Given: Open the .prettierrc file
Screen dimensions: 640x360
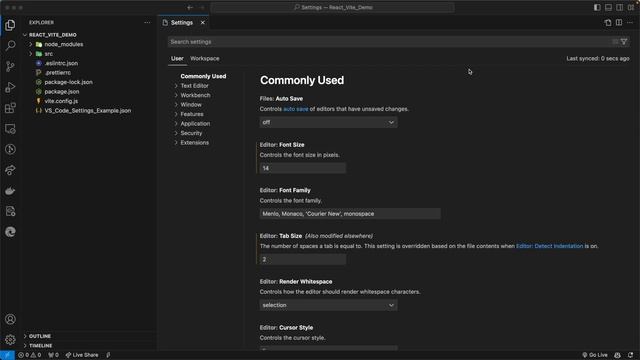Looking at the screenshot, I should [x=58, y=73].
